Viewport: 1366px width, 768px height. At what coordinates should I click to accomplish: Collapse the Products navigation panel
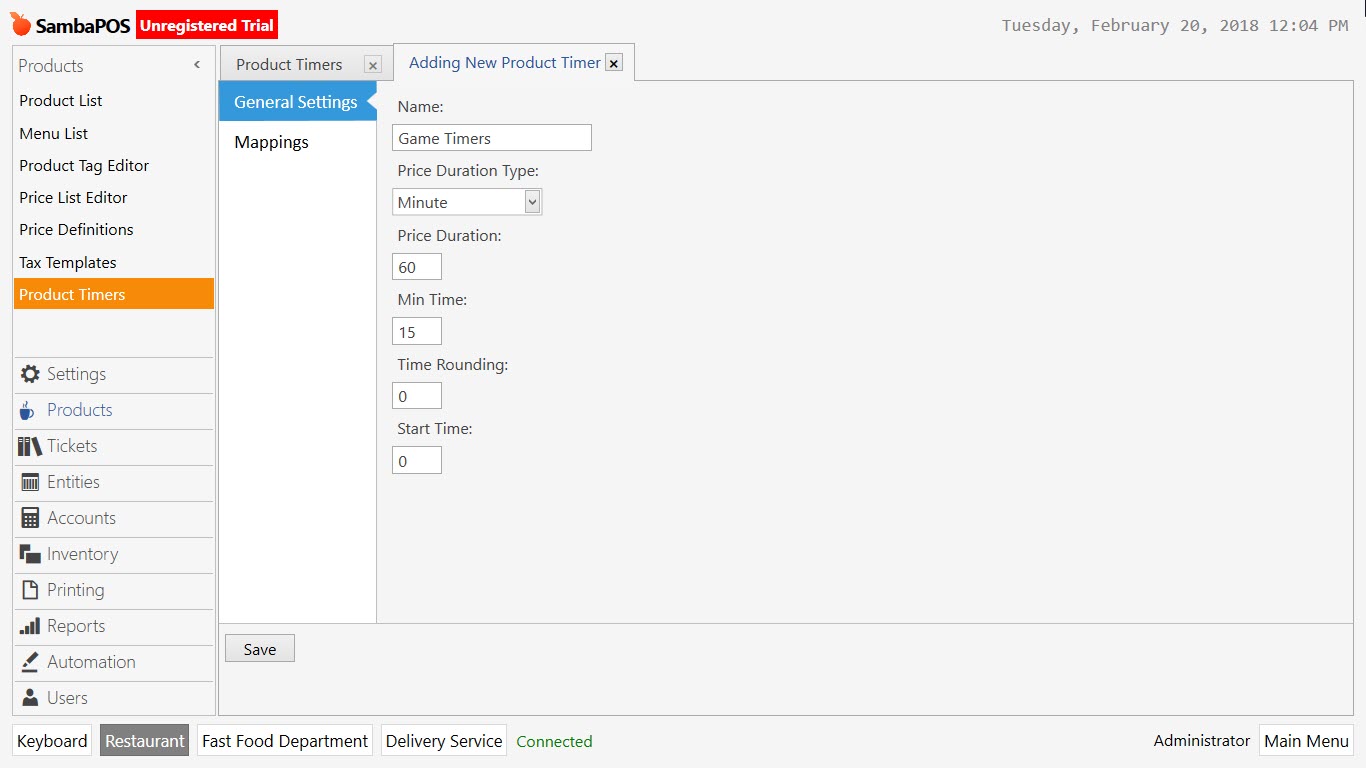196,65
